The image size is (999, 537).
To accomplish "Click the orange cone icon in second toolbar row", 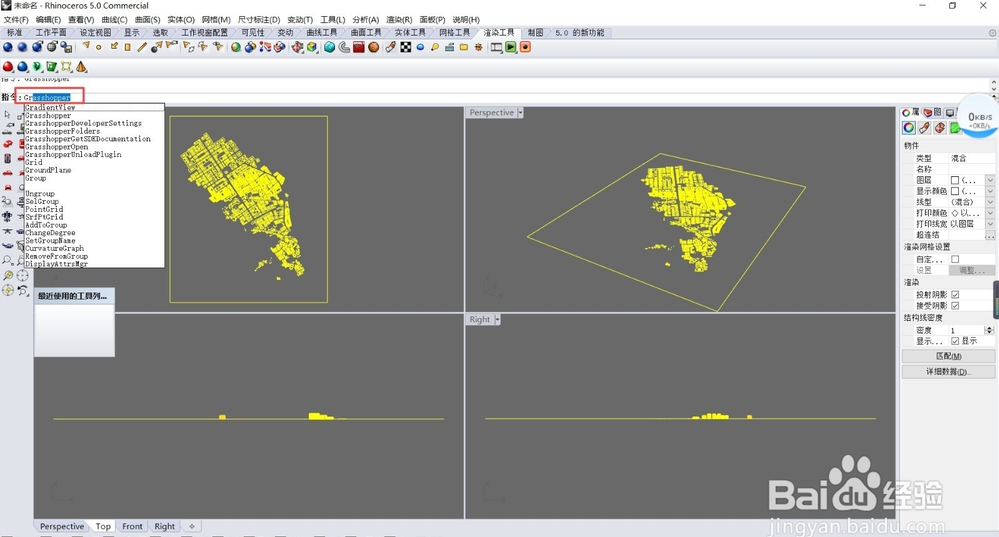I will click(x=81, y=67).
